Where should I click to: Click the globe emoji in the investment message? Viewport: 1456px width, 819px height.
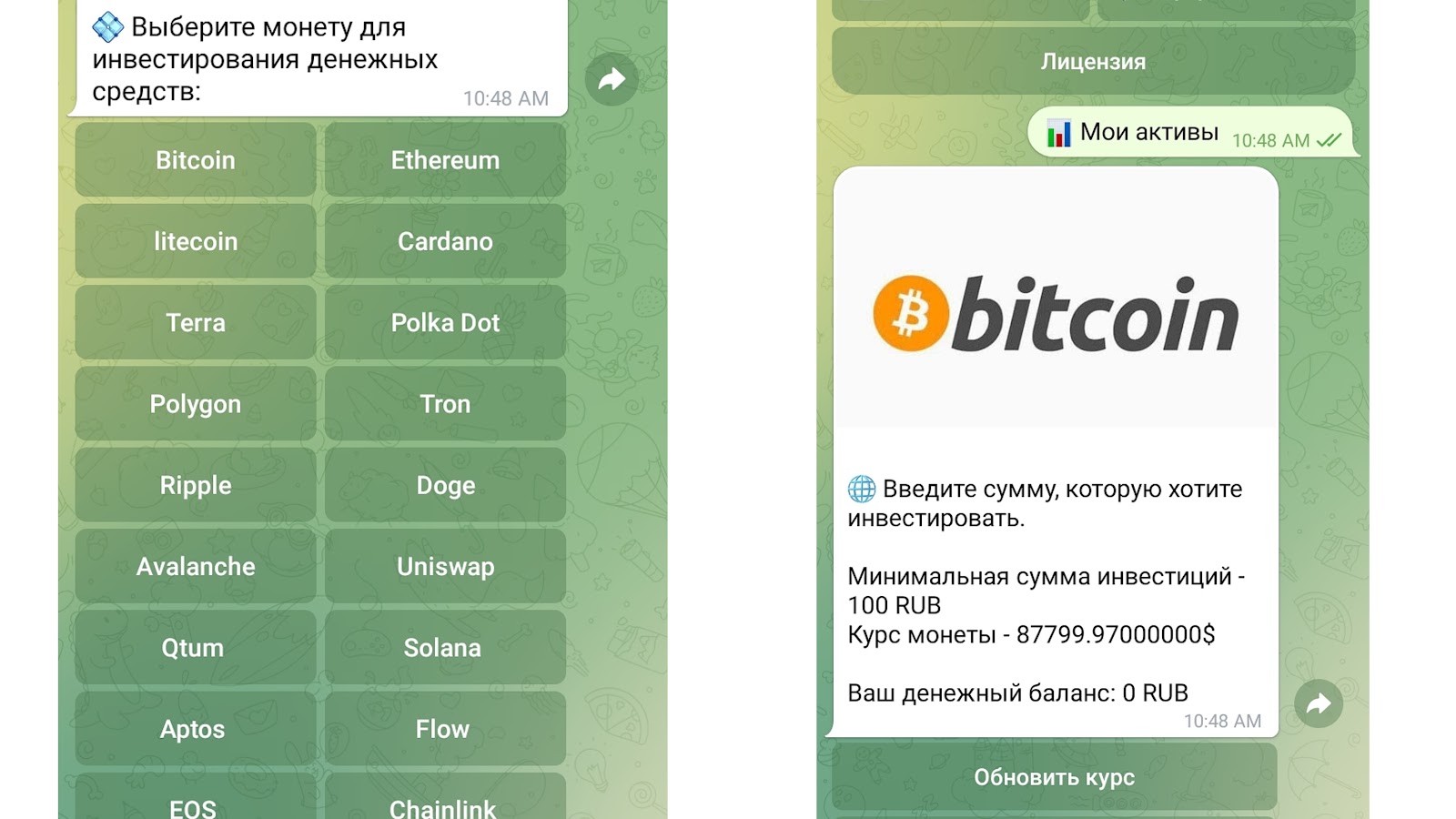click(862, 489)
